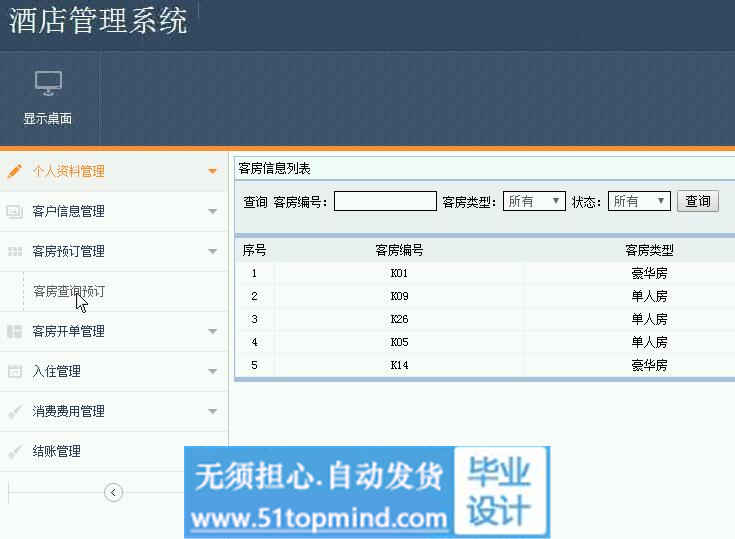This screenshot has width=735, height=539.
Task: Click 单人房 in the K26 row
Action: click(649, 319)
